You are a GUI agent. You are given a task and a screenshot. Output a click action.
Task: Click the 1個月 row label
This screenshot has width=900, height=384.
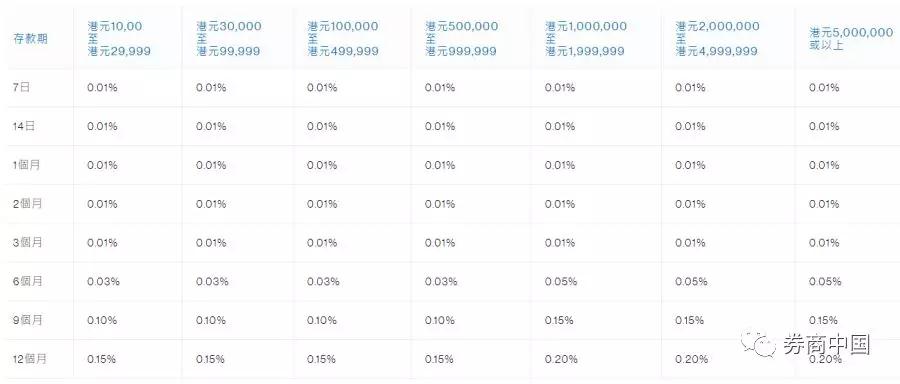[x=26, y=165]
